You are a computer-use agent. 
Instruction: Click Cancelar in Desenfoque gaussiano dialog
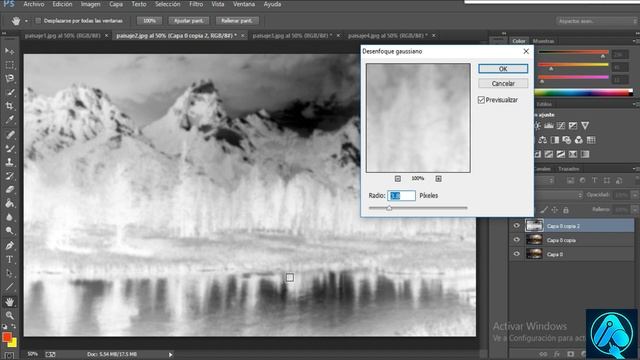coord(503,84)
